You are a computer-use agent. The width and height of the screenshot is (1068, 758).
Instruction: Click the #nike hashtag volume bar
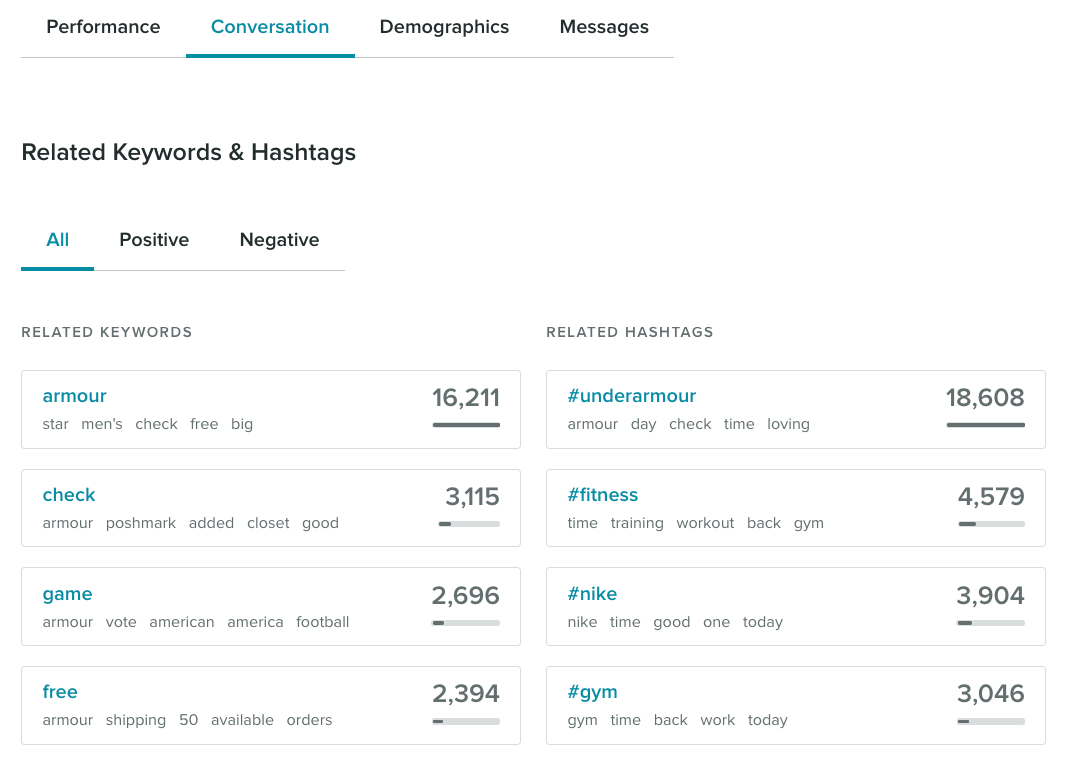(x=990, y=622)
